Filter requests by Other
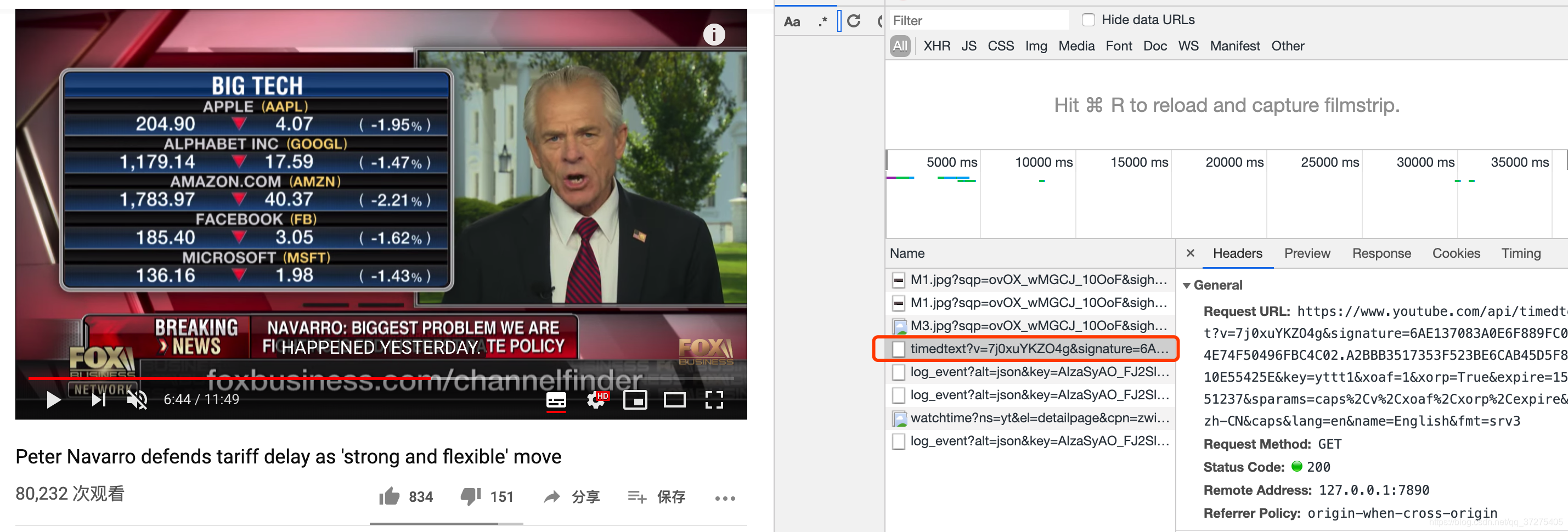Screen dimensions: 1568x532 pos(1288,46)
